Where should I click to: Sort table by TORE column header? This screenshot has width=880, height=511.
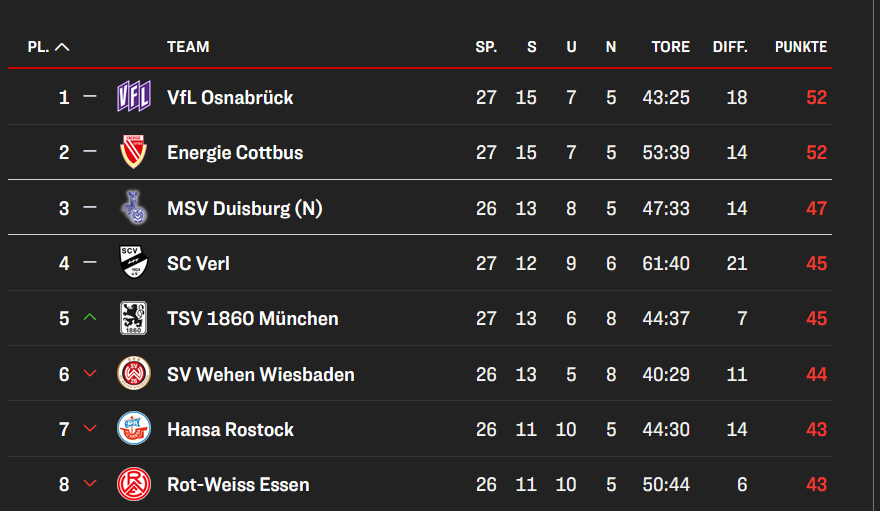coord(670,47)
